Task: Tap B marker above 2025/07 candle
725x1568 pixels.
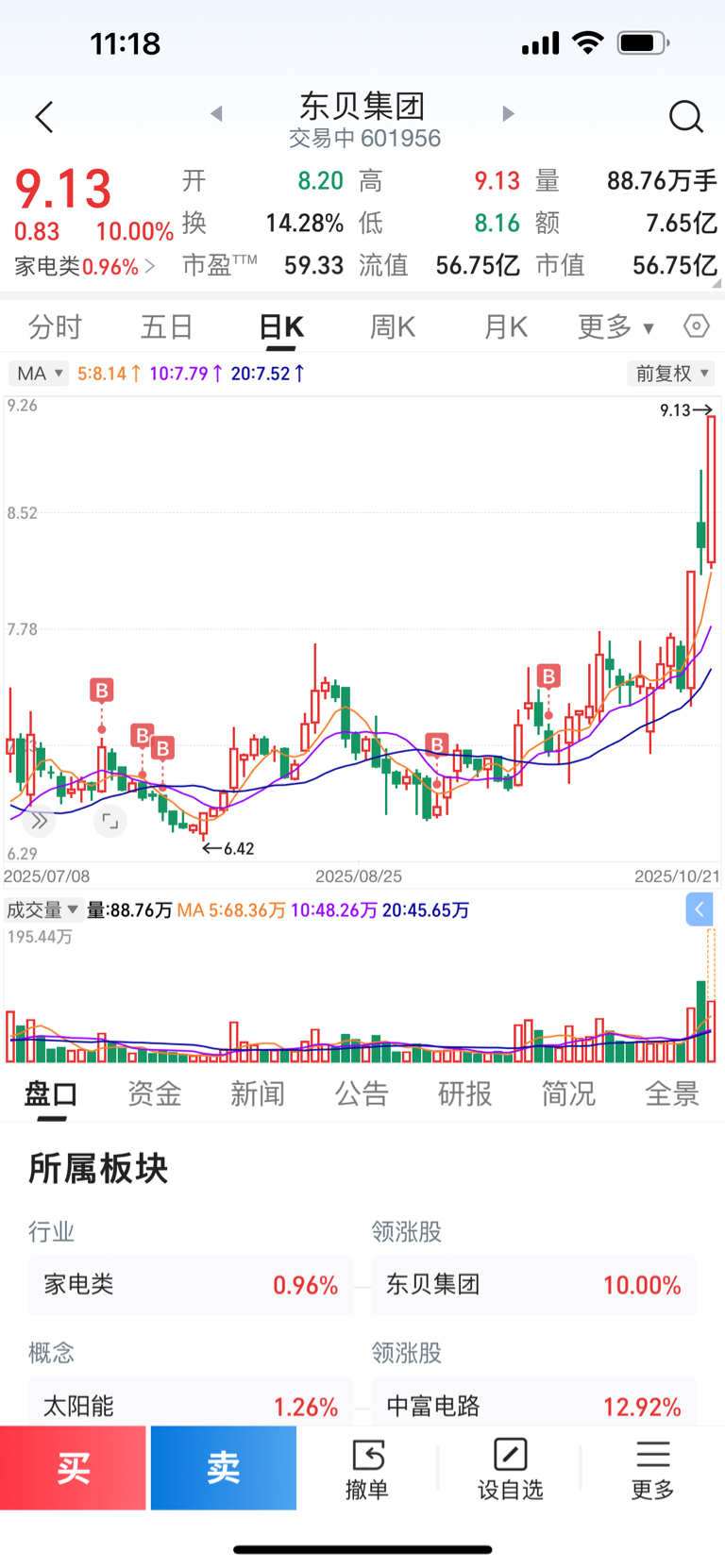Action: pyautogui.click(x=102, y=691)
